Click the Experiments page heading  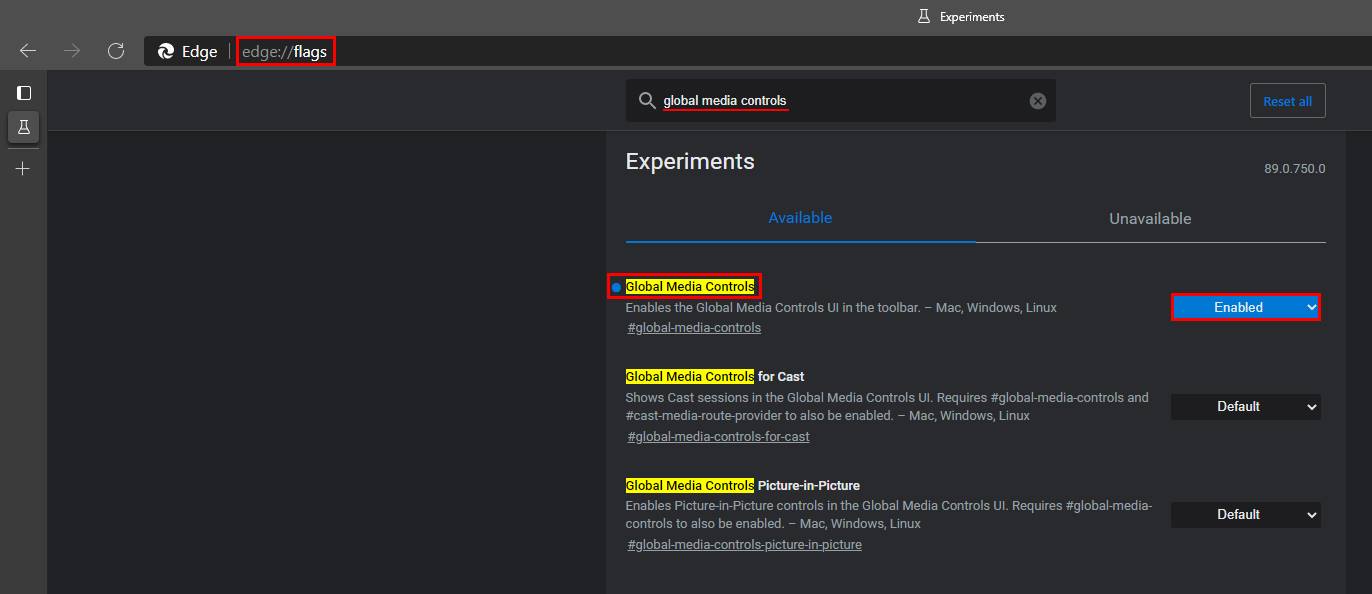pyautogui.click(x=690, y=162)
